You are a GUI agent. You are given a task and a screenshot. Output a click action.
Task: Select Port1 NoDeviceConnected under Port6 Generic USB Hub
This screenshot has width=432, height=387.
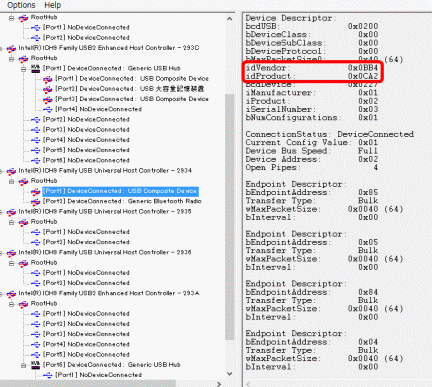tap(98, 375)
